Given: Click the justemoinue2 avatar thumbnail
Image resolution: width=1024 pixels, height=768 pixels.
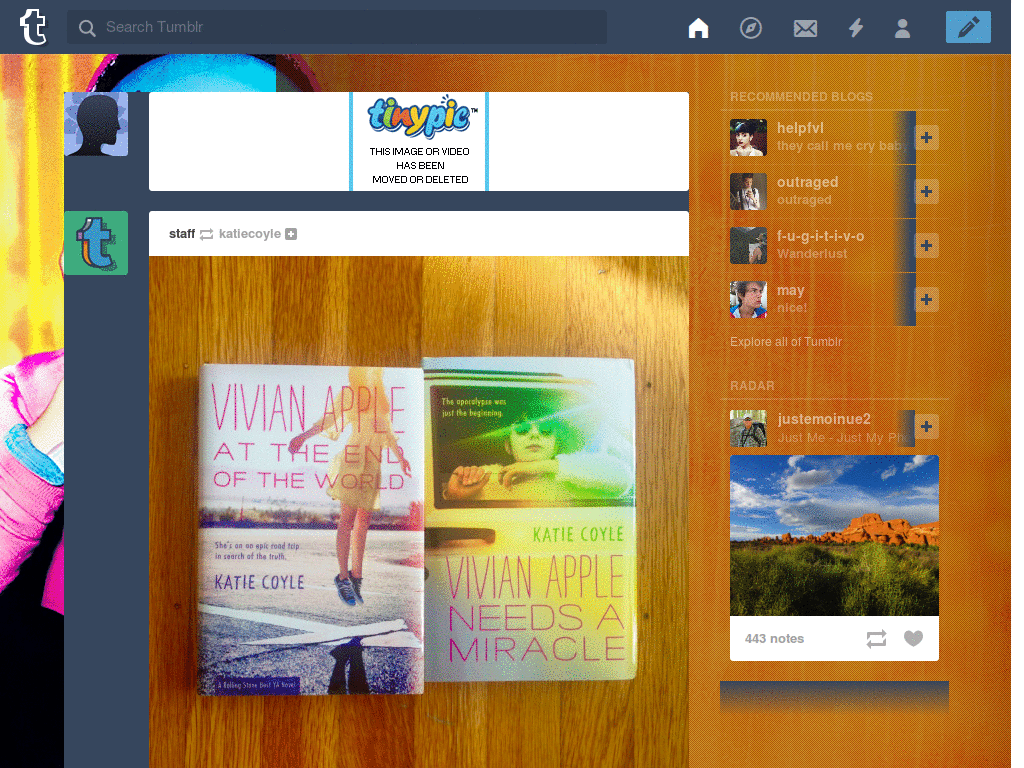Looking at the screenshot, I should (748, 428).
